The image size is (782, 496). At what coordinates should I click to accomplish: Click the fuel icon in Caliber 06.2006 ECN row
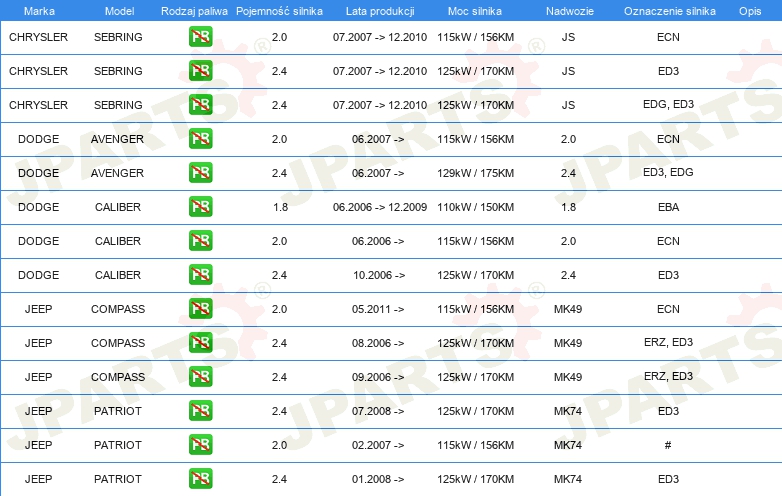(200, 241)
